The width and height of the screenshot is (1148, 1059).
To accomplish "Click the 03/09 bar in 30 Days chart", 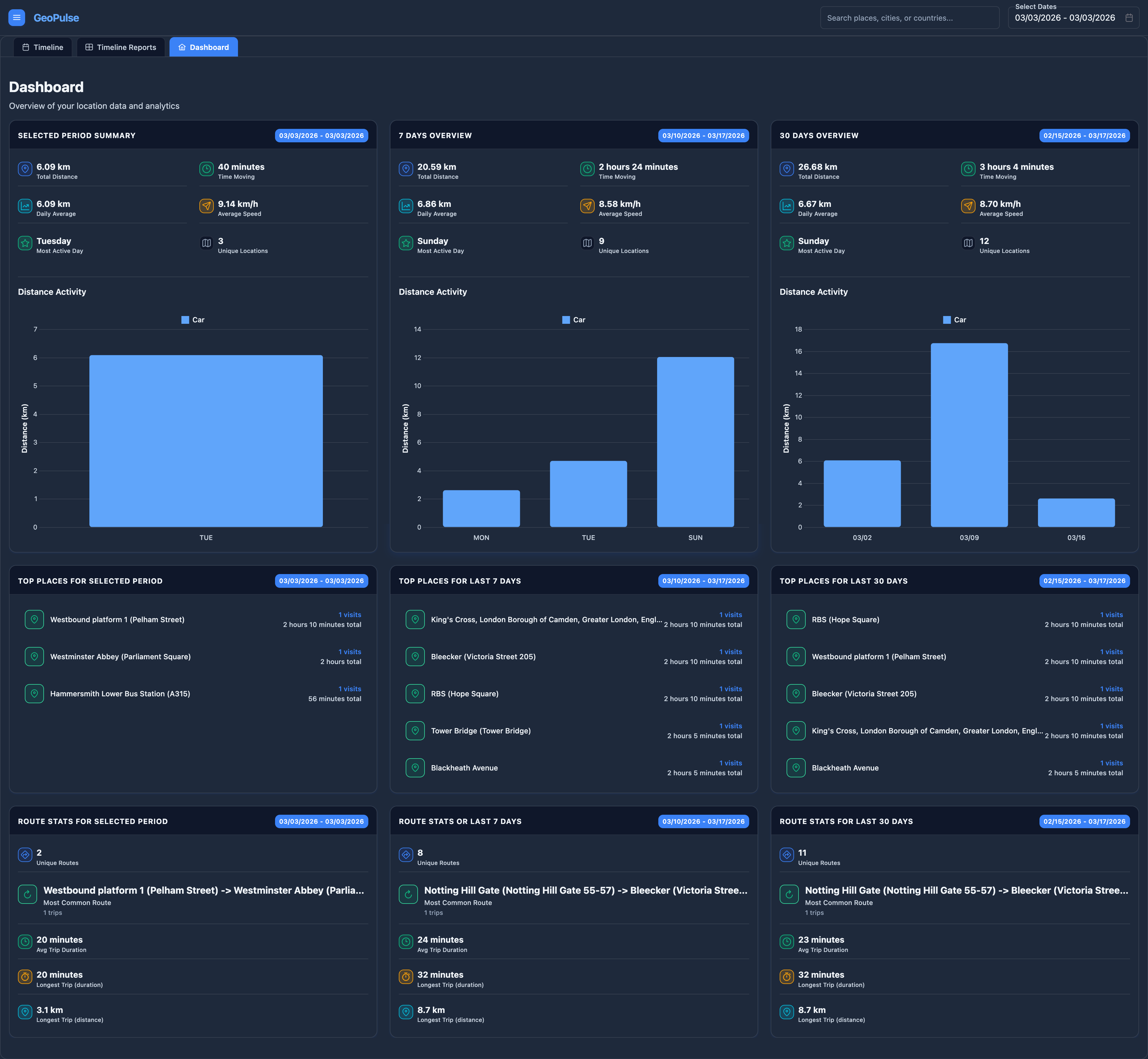I will coord(969,435).
